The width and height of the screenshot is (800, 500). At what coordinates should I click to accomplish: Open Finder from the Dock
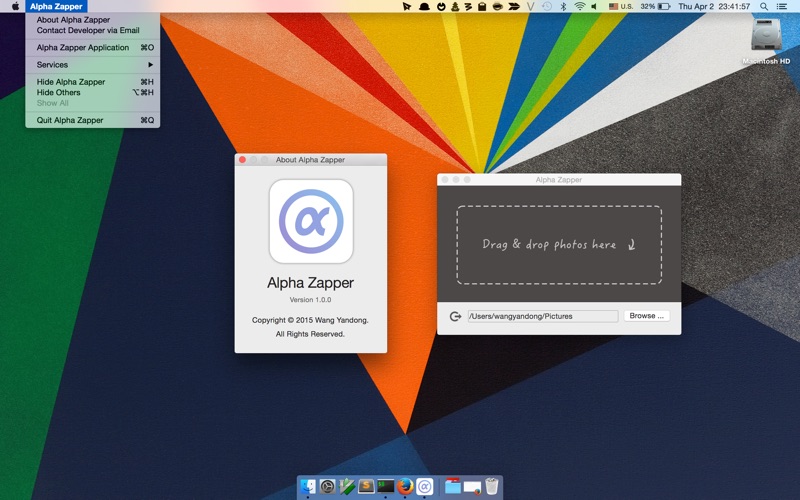(x=308, y=486)
